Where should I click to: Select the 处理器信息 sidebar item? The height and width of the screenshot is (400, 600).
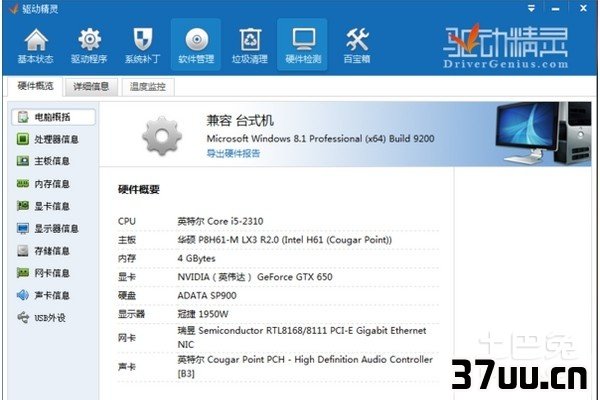click(47, 139)
